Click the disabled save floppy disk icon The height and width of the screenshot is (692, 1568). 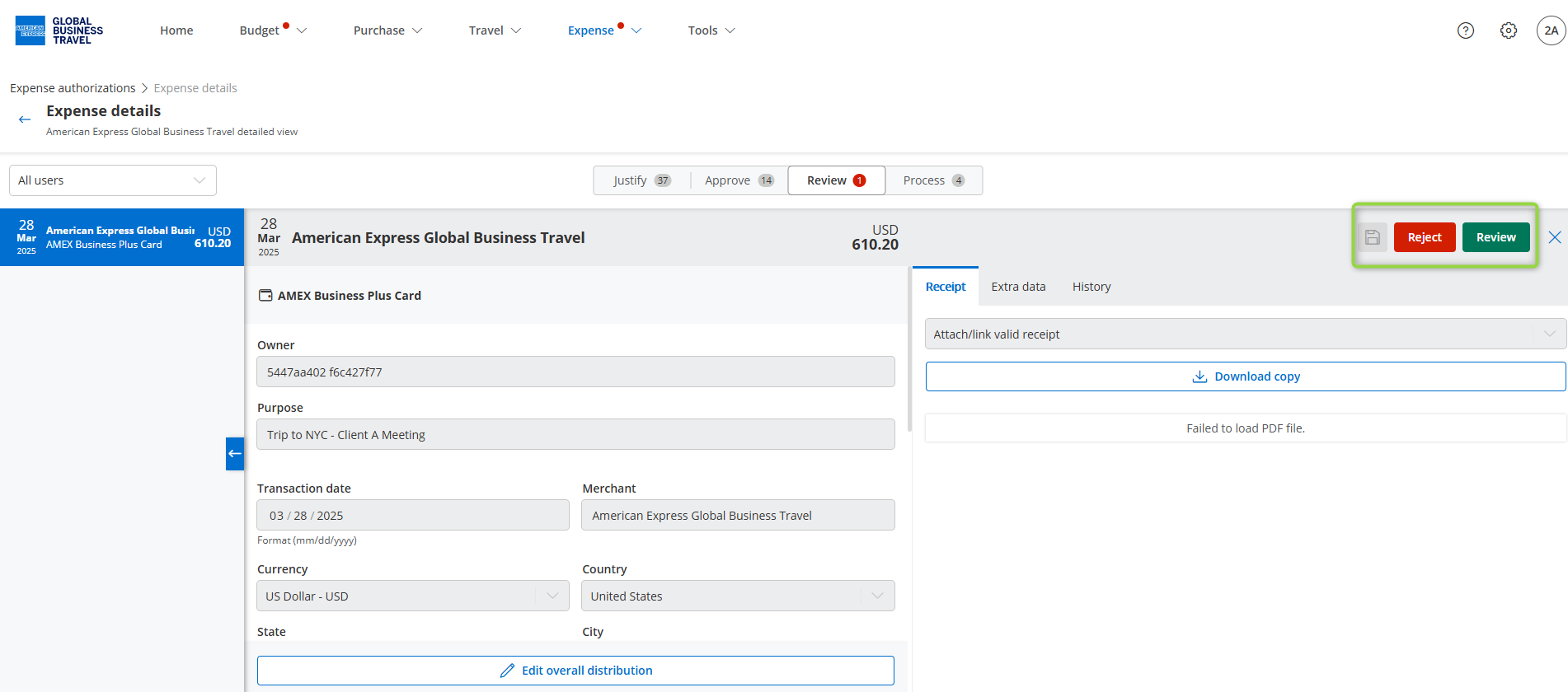tap(1373, 237)
